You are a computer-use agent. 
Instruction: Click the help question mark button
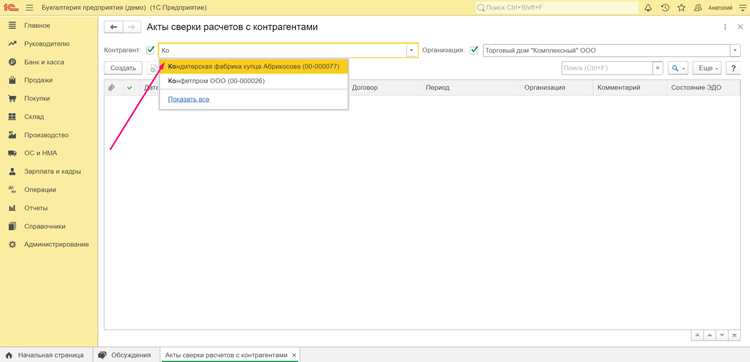point(733,68)
